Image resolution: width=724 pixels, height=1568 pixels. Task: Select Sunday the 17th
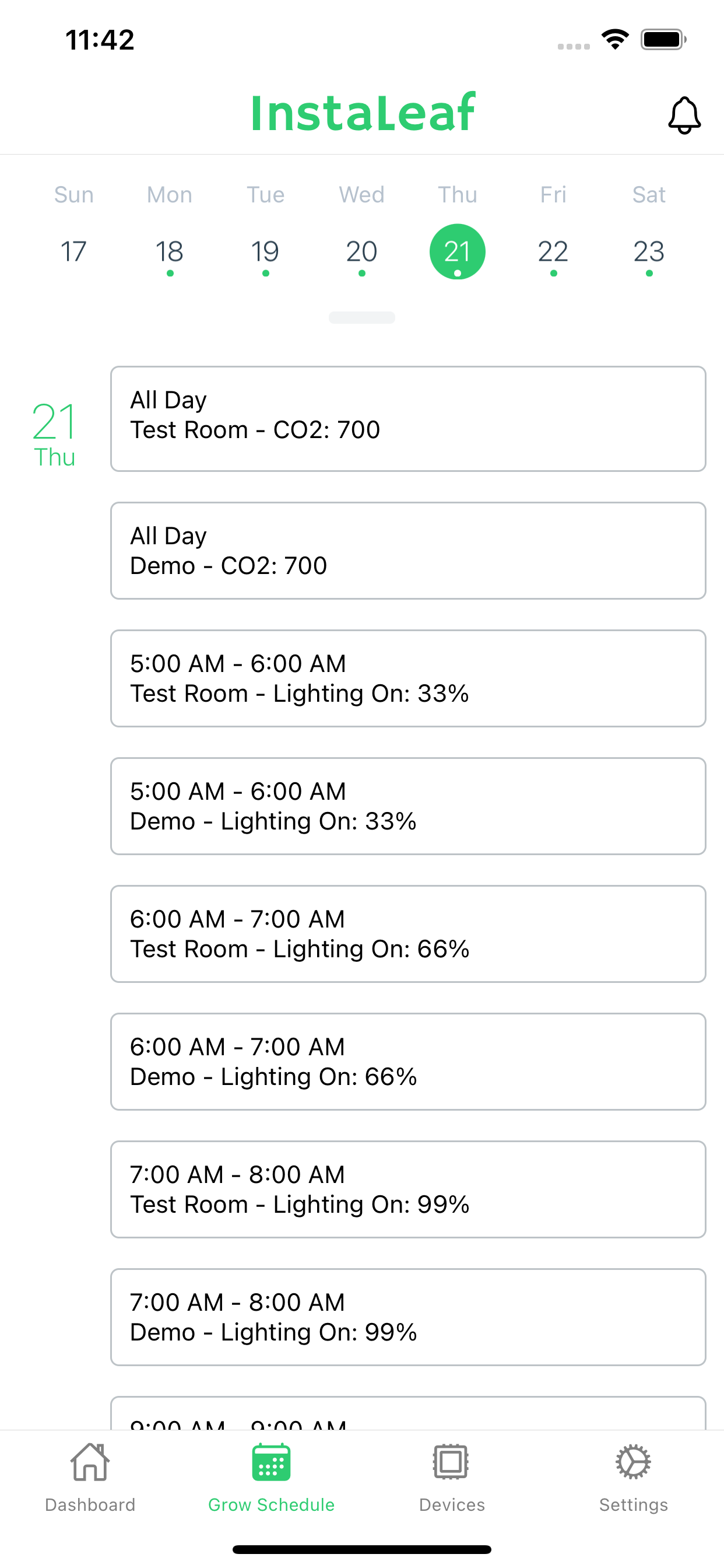[x=73, y=251]
